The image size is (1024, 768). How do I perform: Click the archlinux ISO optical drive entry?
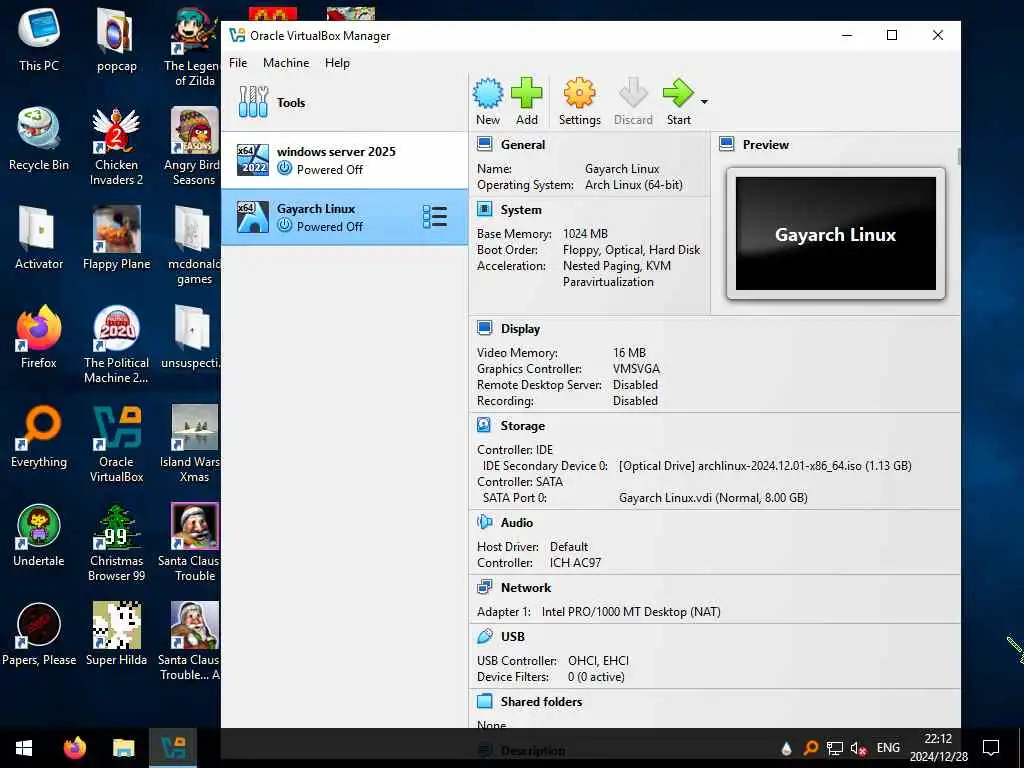point(765,466)
